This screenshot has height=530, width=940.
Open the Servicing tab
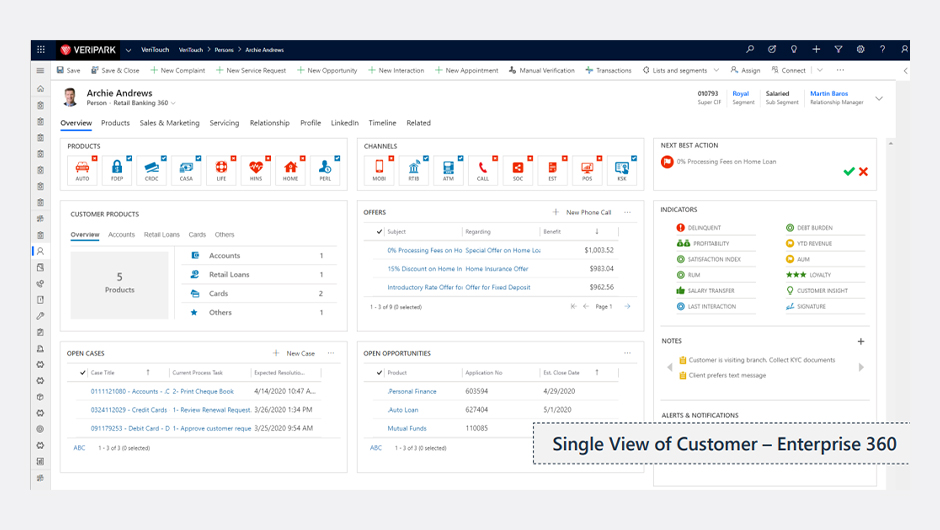(224, 123)
